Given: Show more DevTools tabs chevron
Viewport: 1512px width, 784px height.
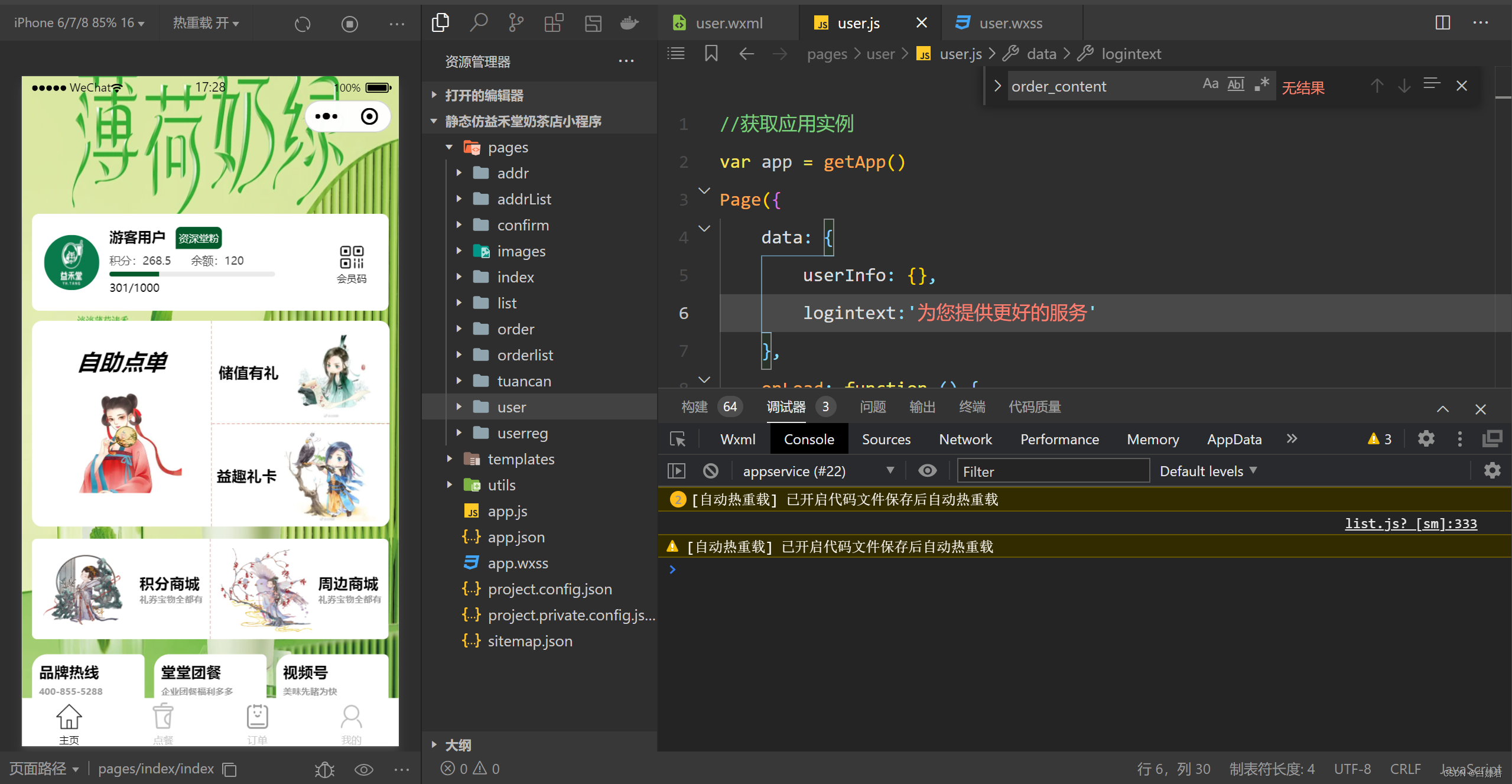Looking at the screenshot, I should [1292, 438].
